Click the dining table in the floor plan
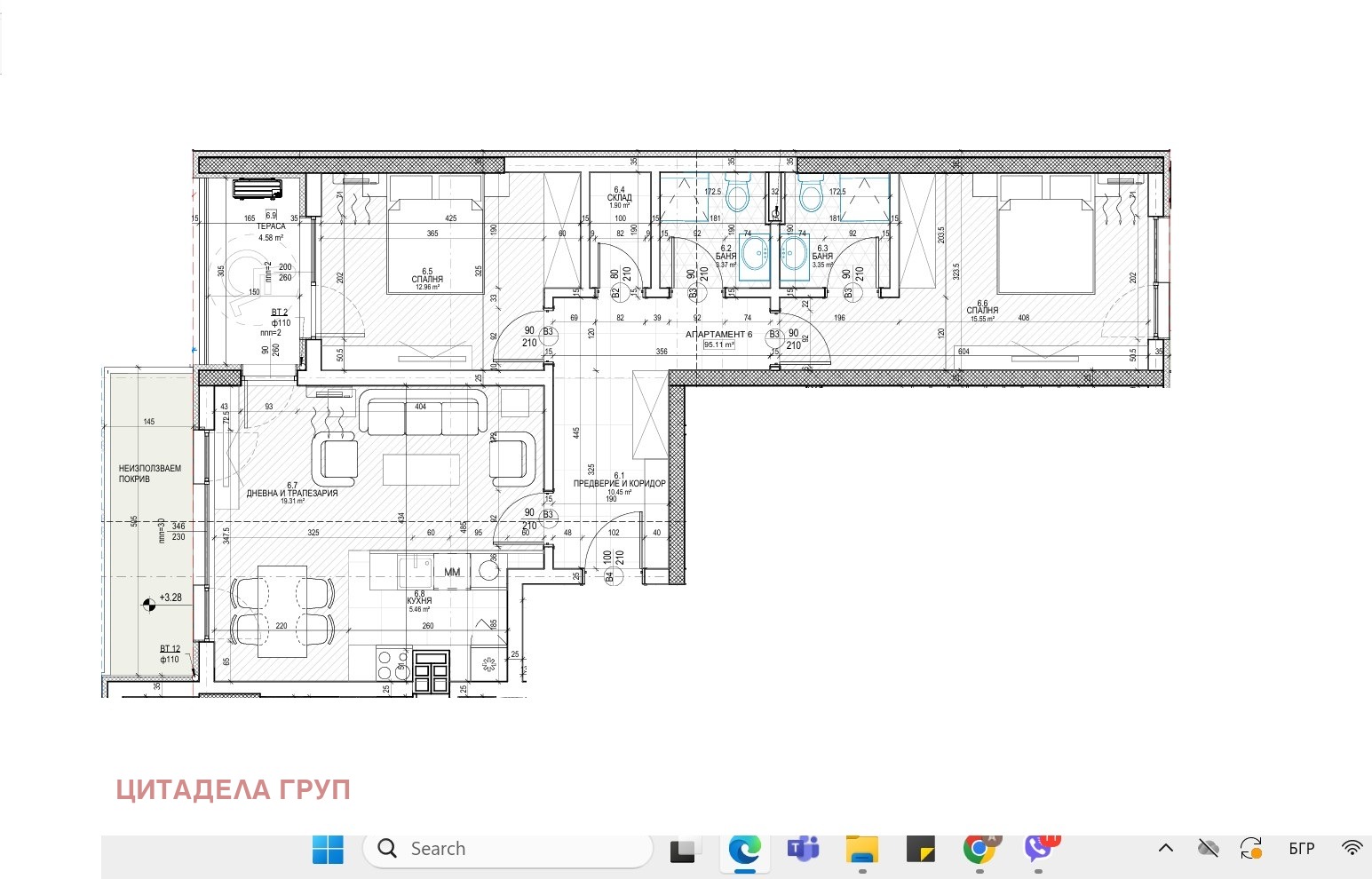1372x879 pixels. (x=282, y=612)
